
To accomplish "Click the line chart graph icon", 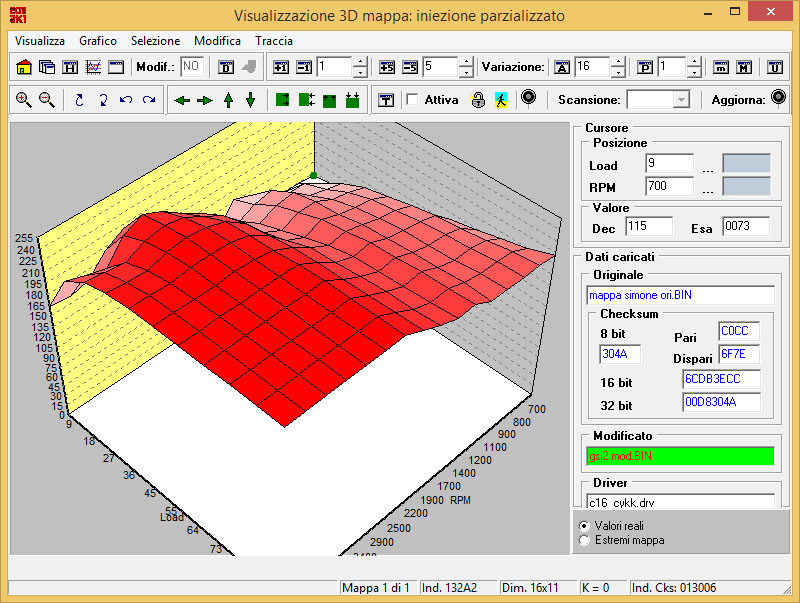I will click(x=93, y=67).
